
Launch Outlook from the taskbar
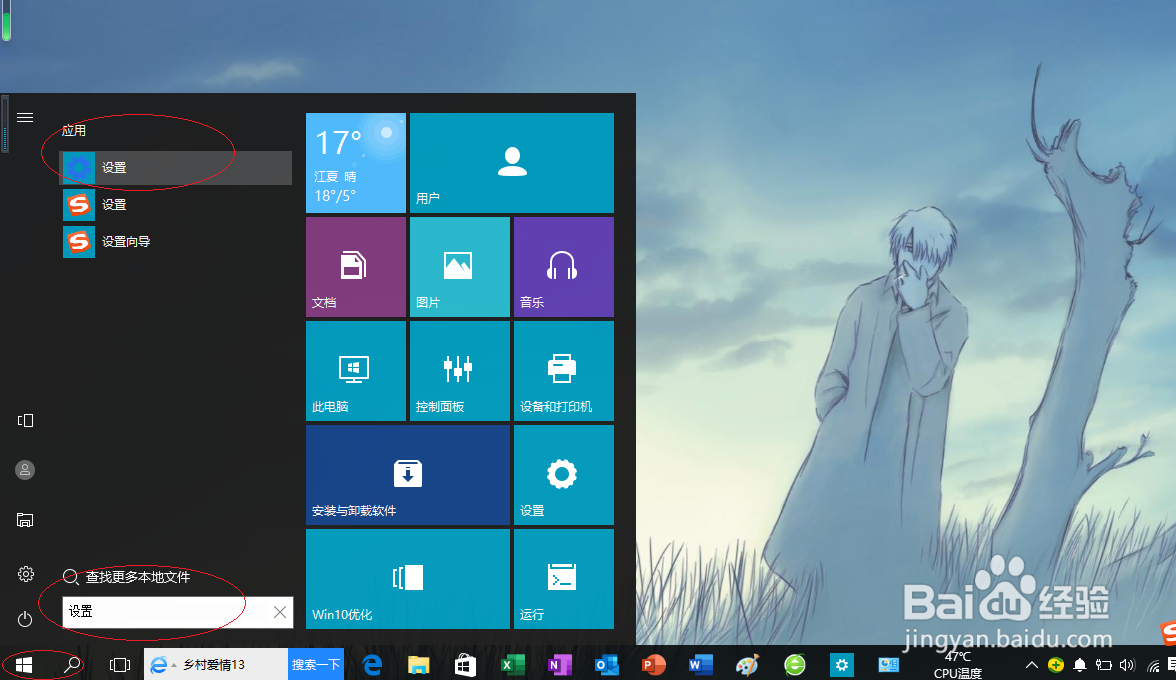[606, 664]
